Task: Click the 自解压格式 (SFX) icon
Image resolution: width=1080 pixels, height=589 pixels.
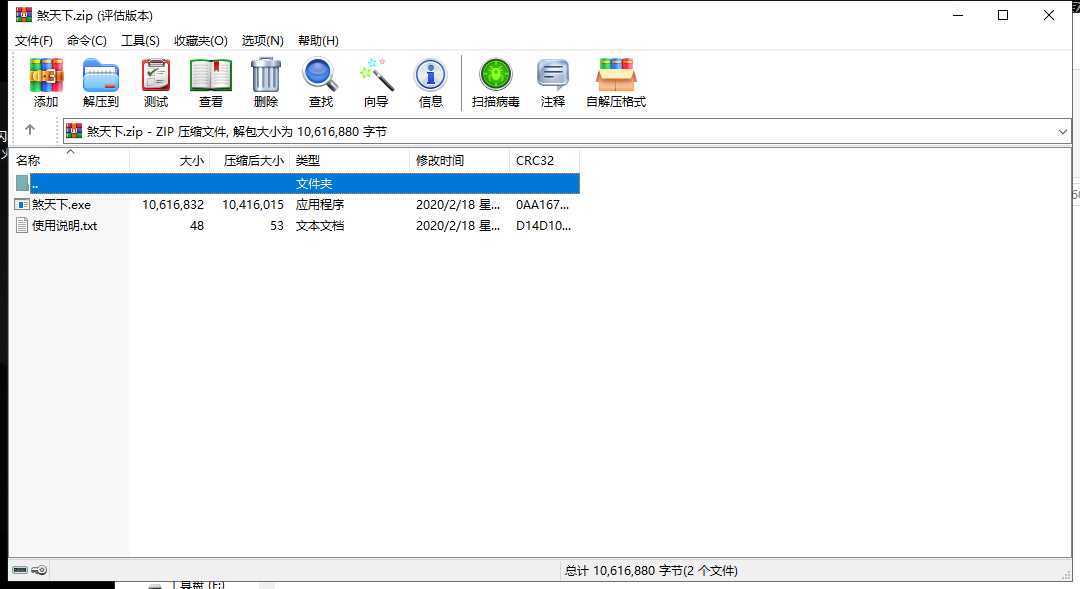Action: click(x=616, y=76)
